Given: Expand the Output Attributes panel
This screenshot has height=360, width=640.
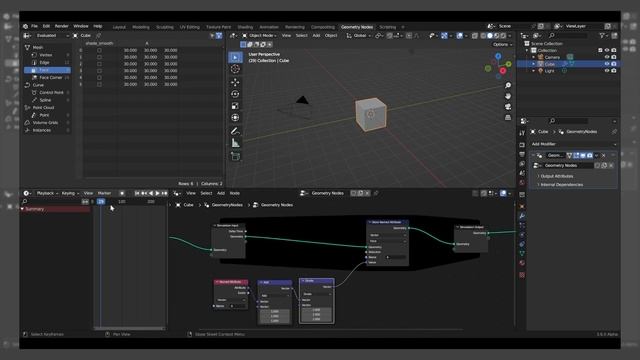Looking at the screenshot, I should (556, 176).
